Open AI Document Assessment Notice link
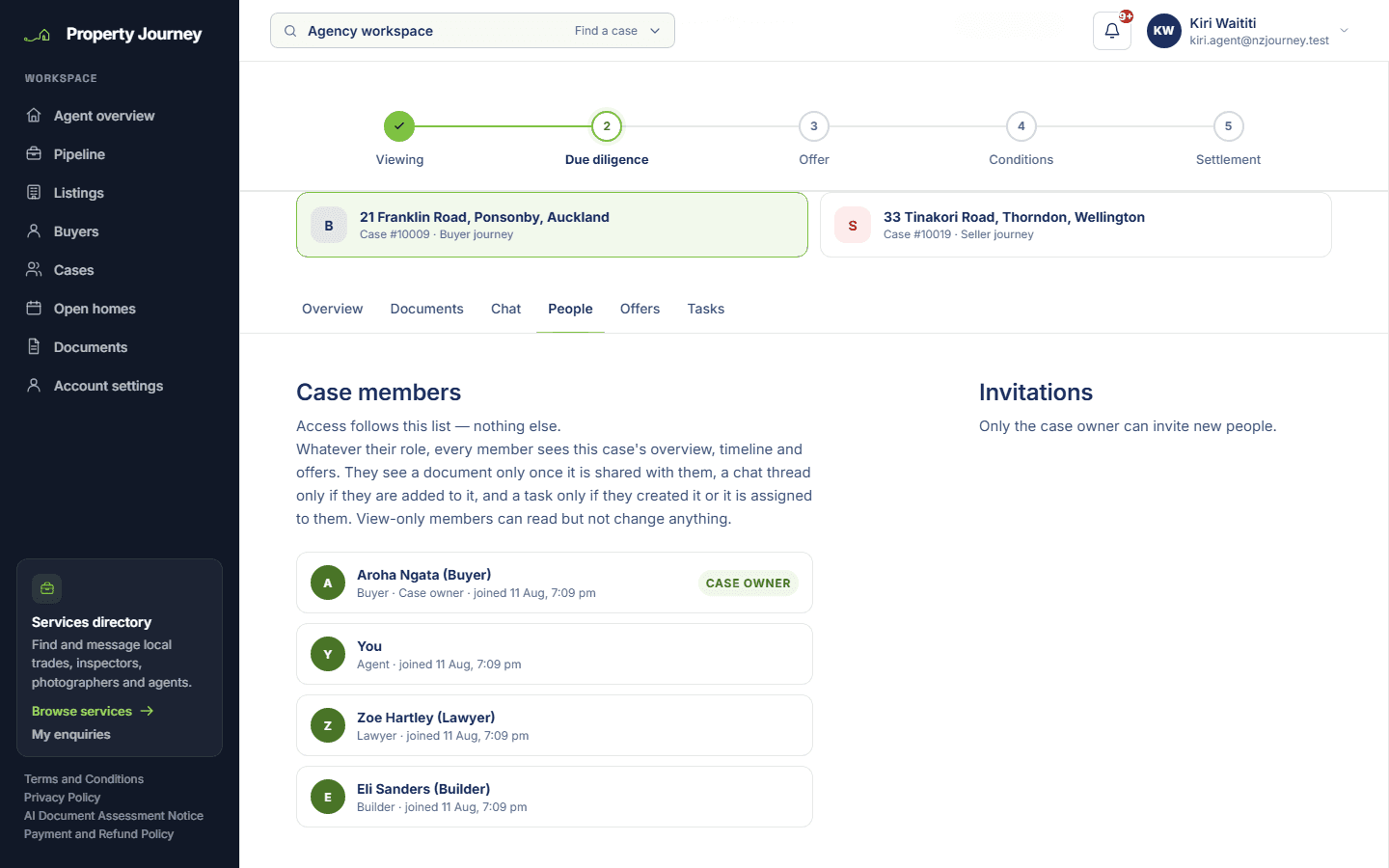Image resolution: width=1389 pixels, height=868 pixels. click(x=114, y=816)
